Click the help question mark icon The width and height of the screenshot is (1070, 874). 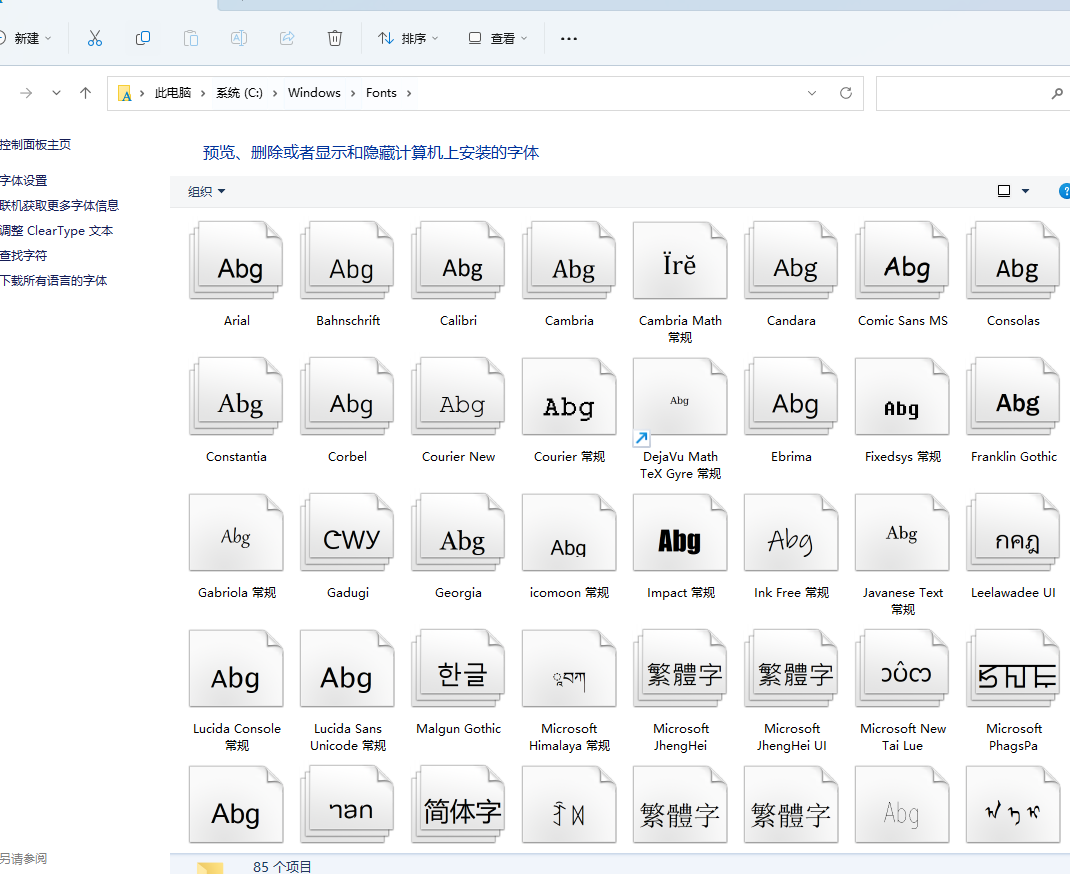pyautogui.click(x=1064, y=191)
